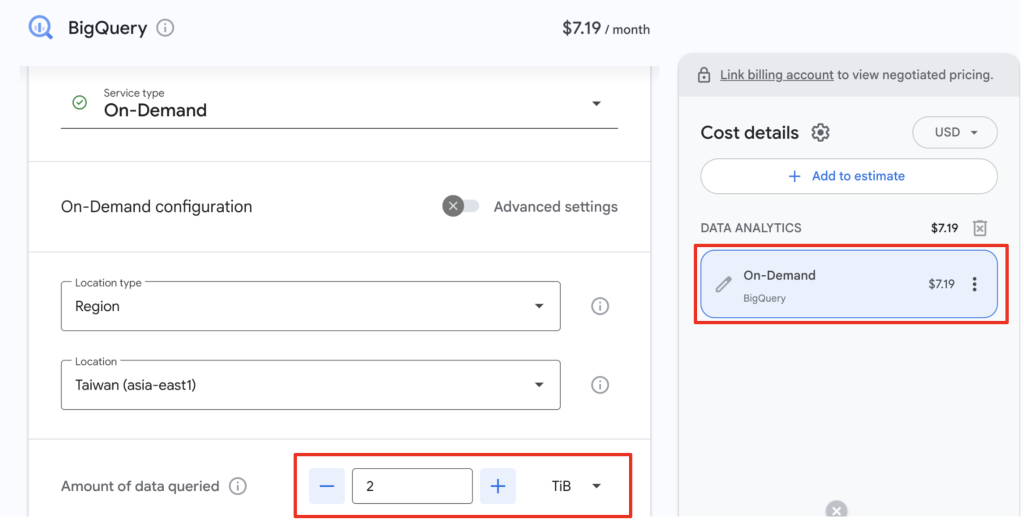Viewport: 1024px width, 522px height.
Task: Show info for Amount of data queried
Action: (x=238, y=486)
